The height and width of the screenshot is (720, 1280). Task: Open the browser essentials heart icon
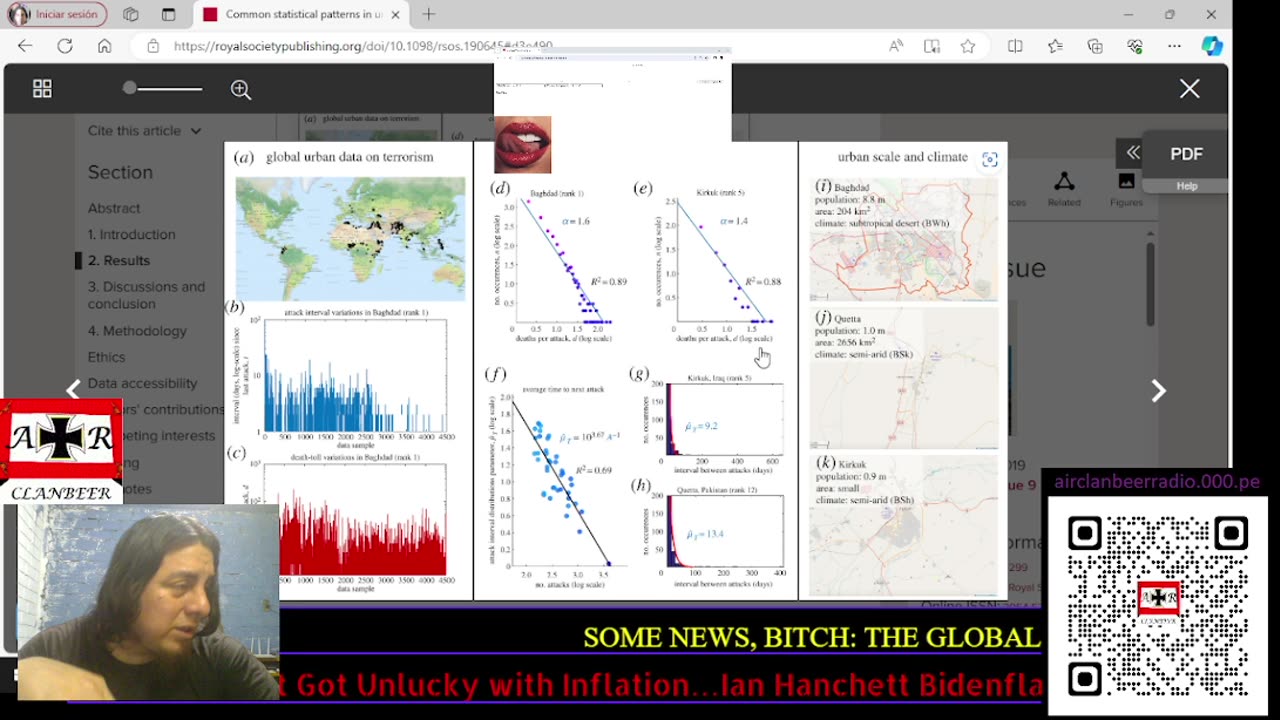(1135, 46)
